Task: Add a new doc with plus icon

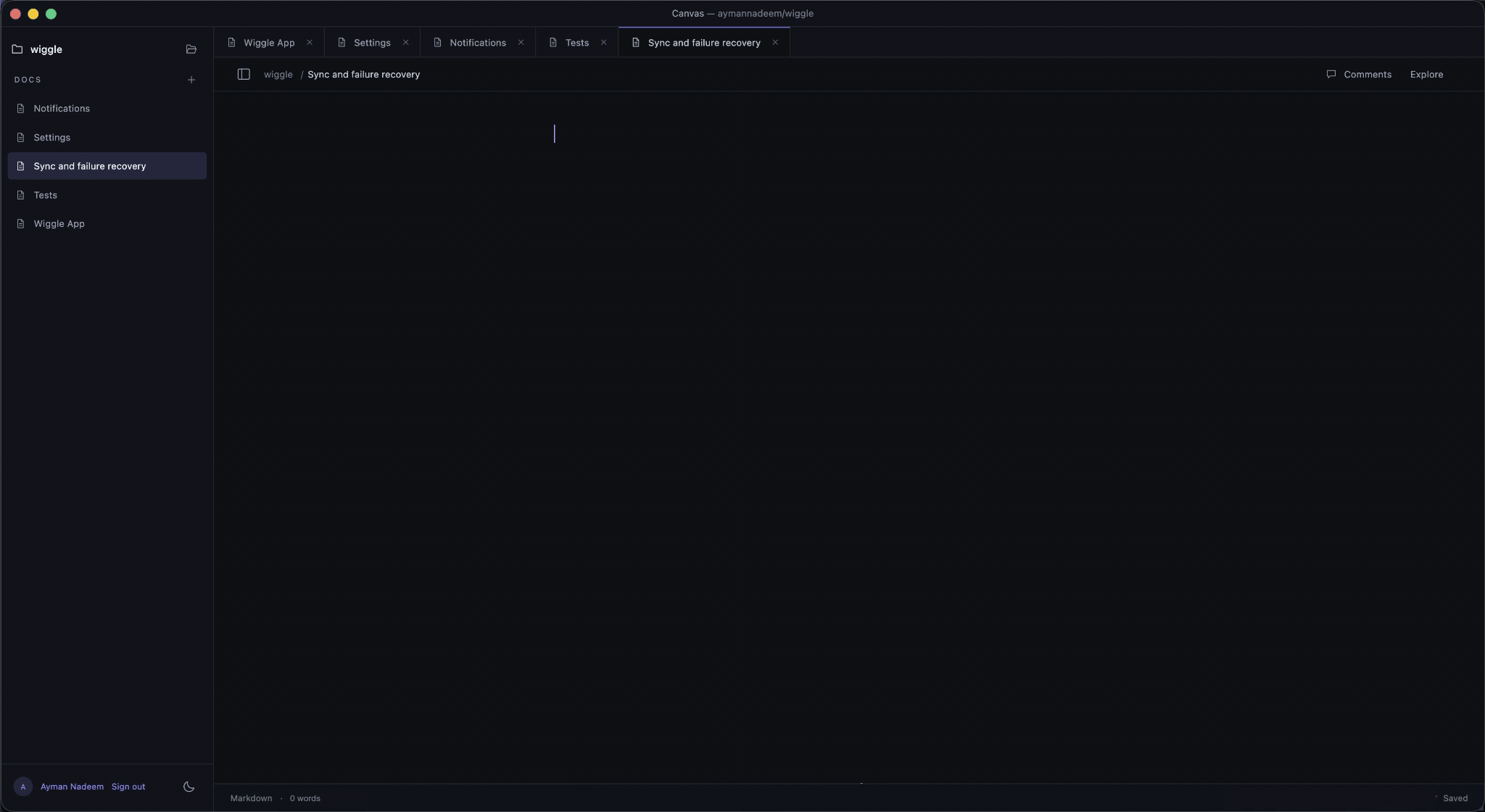Action: 191,80
